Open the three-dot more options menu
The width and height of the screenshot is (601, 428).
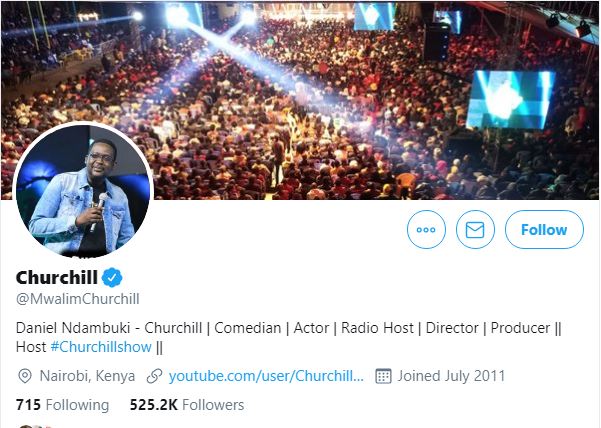pyautogui.click(x=426, y=230)
